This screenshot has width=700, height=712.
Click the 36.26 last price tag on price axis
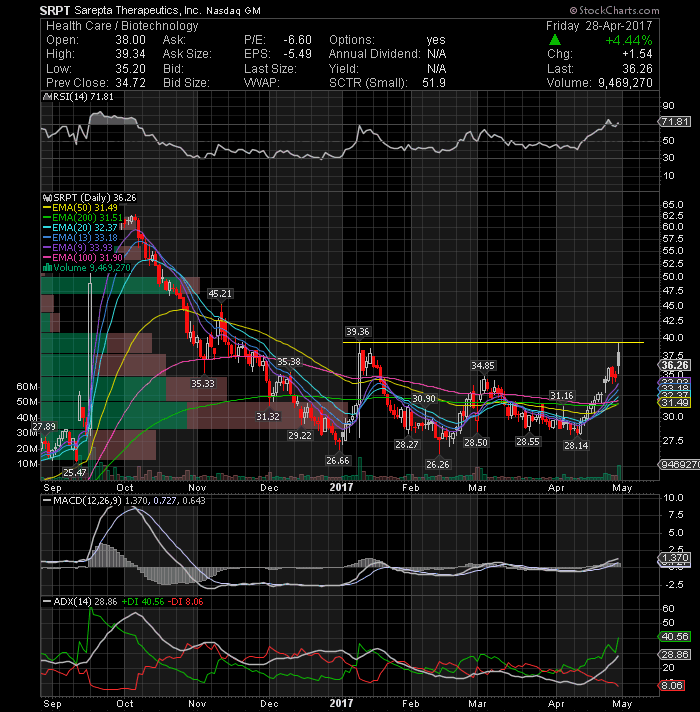(x=675, y=365)
